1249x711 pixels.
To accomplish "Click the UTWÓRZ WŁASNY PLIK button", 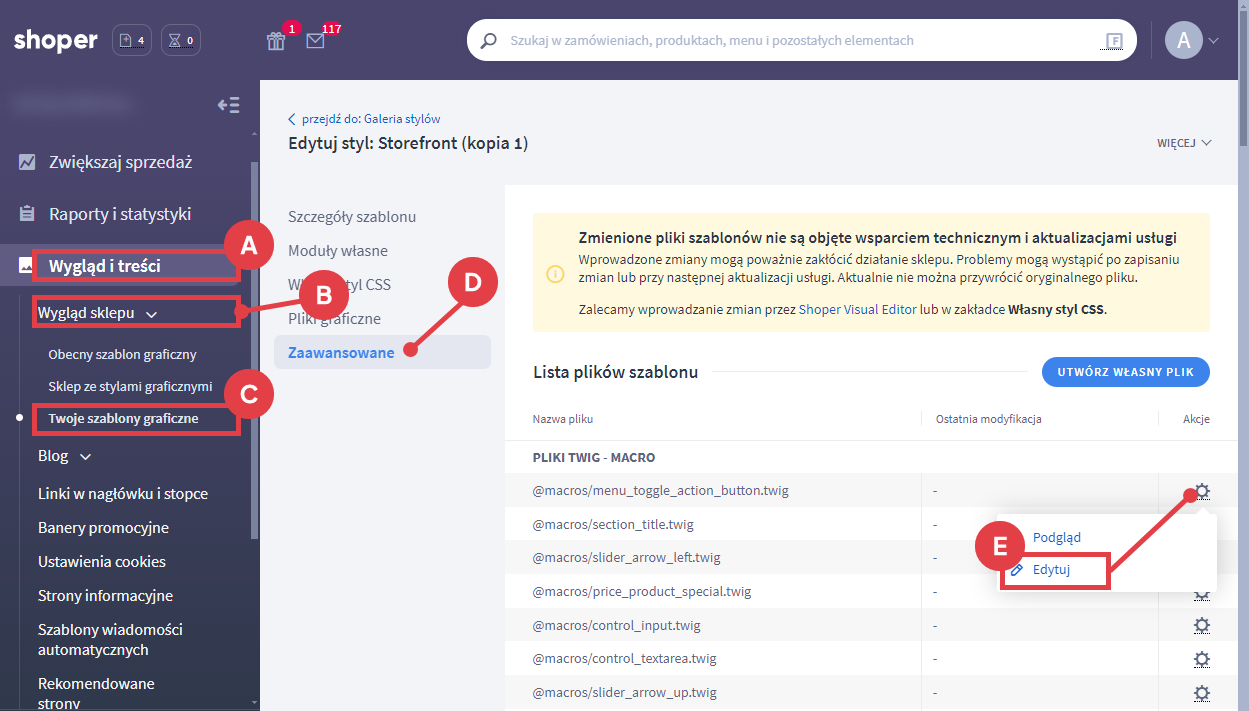I will click(1125, 372).
